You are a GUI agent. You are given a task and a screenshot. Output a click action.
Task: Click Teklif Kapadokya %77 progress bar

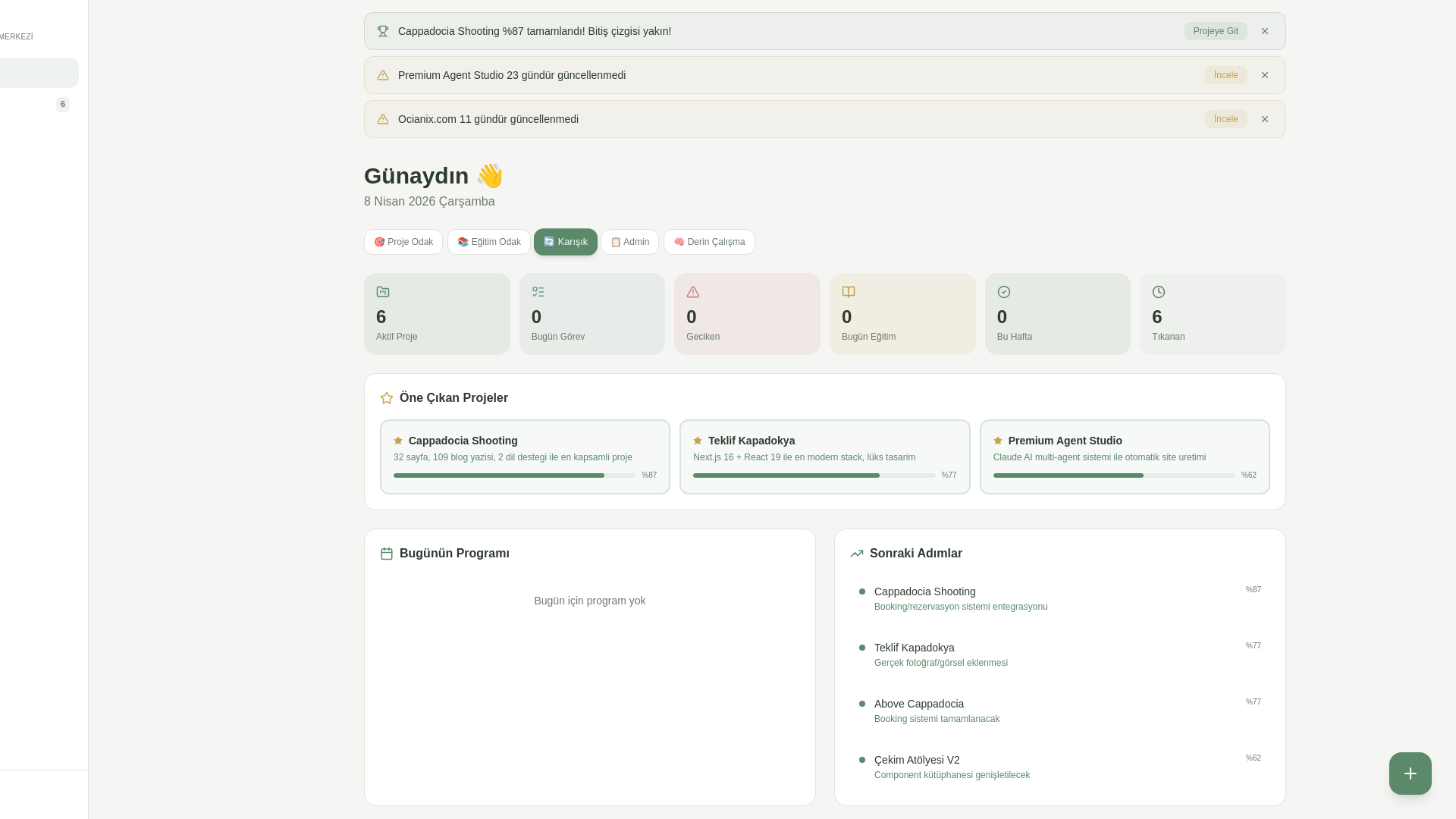point(814,475)
